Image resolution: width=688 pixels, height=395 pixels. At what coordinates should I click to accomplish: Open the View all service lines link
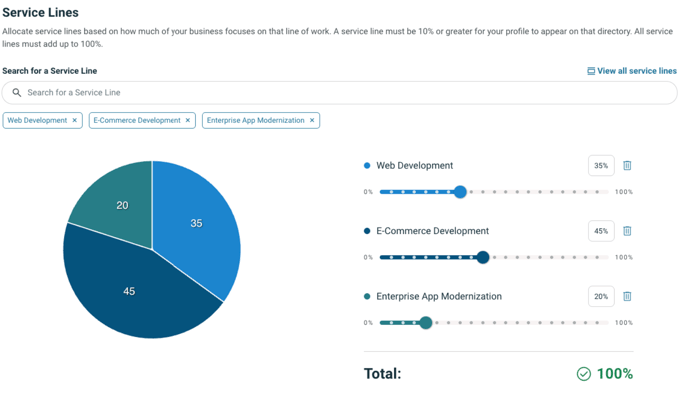pyautogui.click(x=637, y=71)
